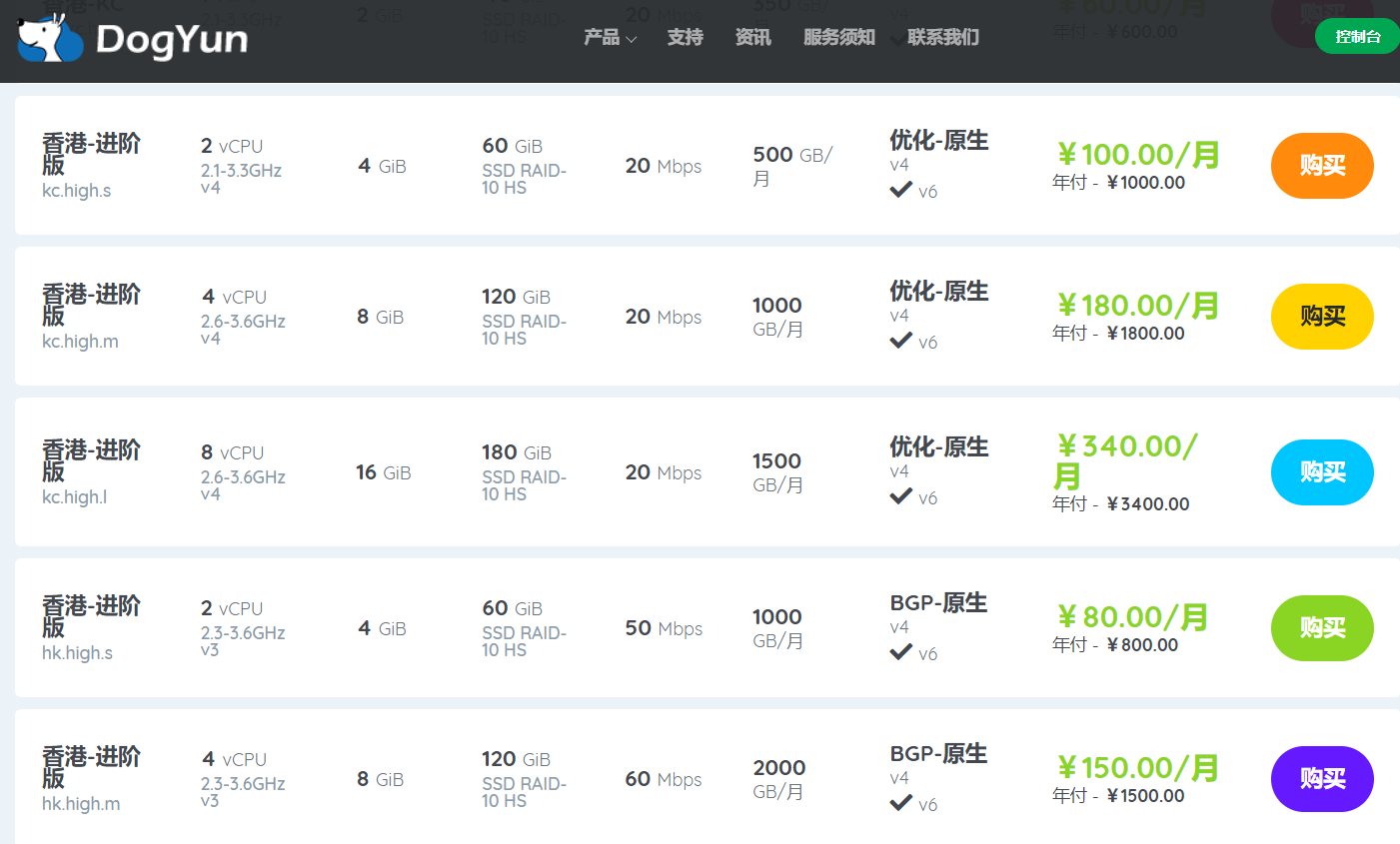Click the v6 checkmark on kc.high.s row
Screen dimensions: 1400x844
tap(901, 190)
